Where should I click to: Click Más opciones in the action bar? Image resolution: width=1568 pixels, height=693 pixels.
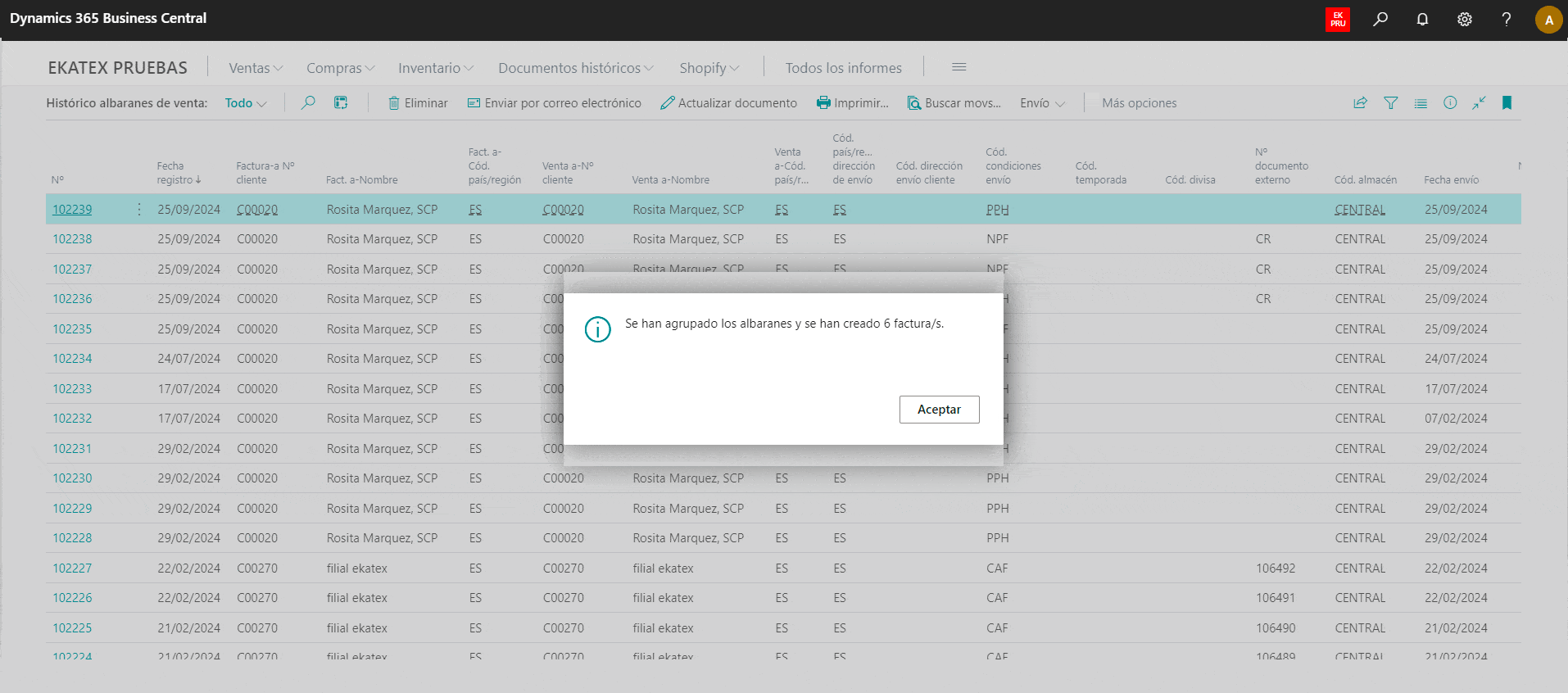pos(1139,103)
